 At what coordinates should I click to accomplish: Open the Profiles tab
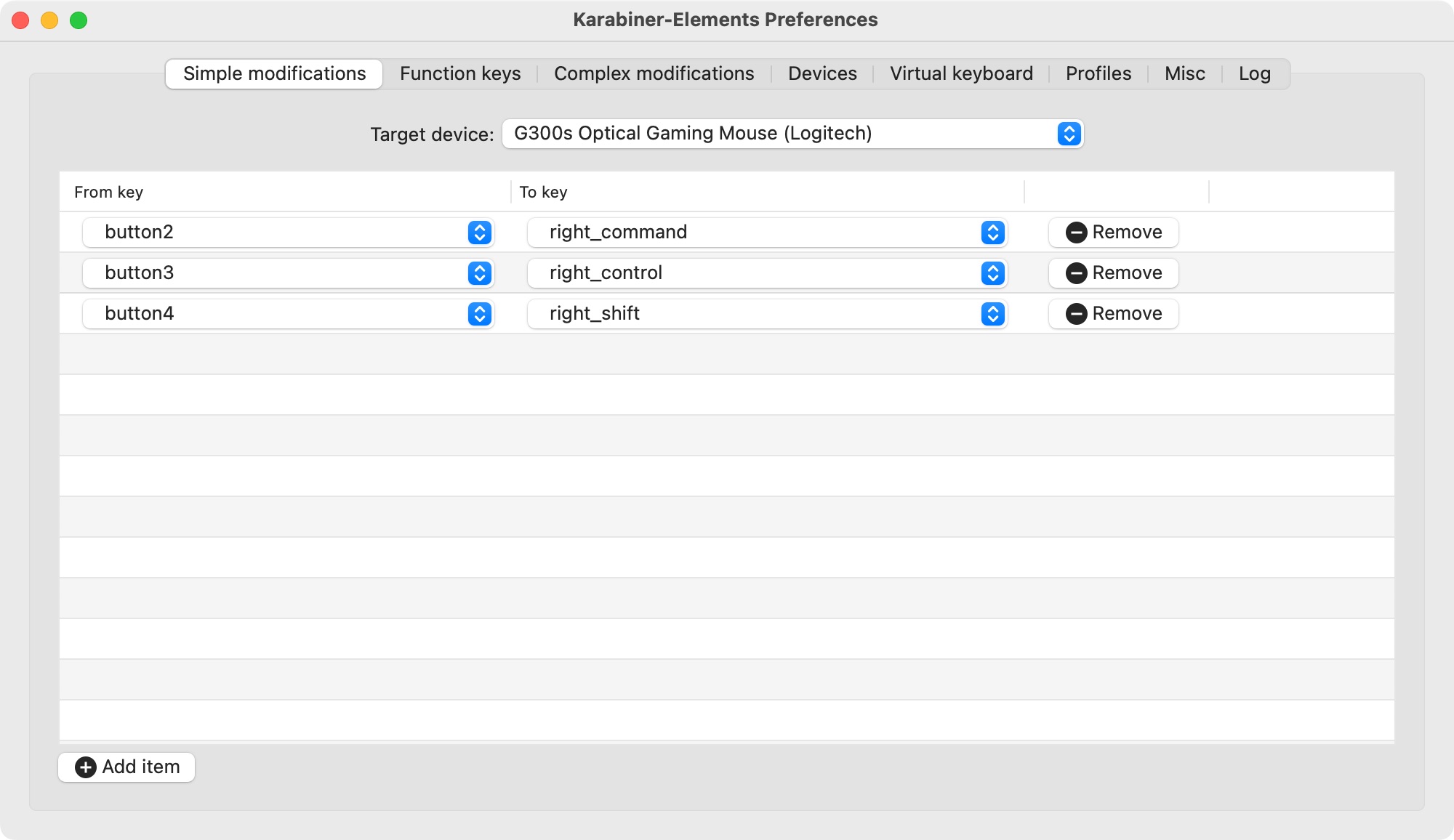[1096, 73]
